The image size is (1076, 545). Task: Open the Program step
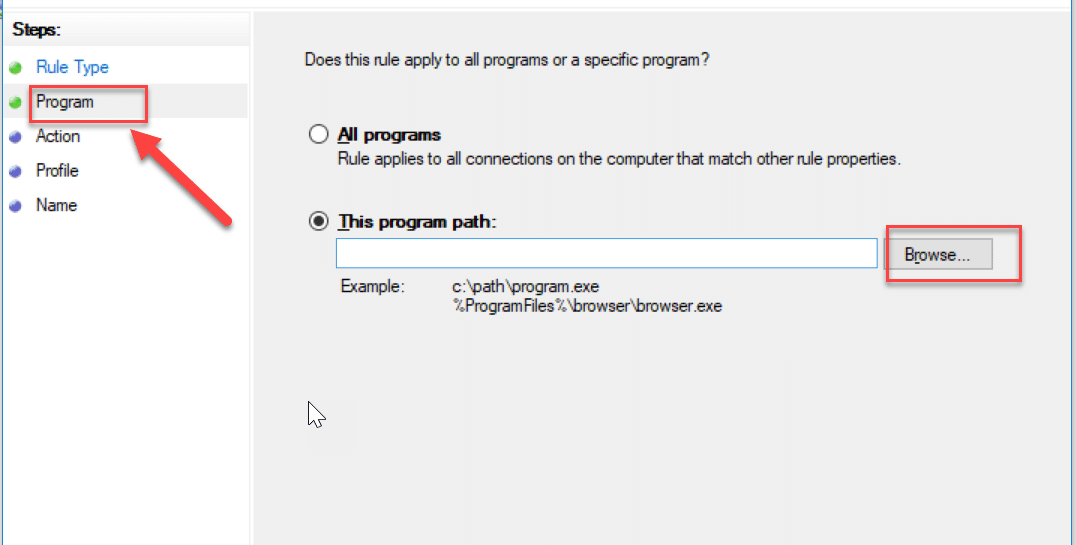coord(65,102)
